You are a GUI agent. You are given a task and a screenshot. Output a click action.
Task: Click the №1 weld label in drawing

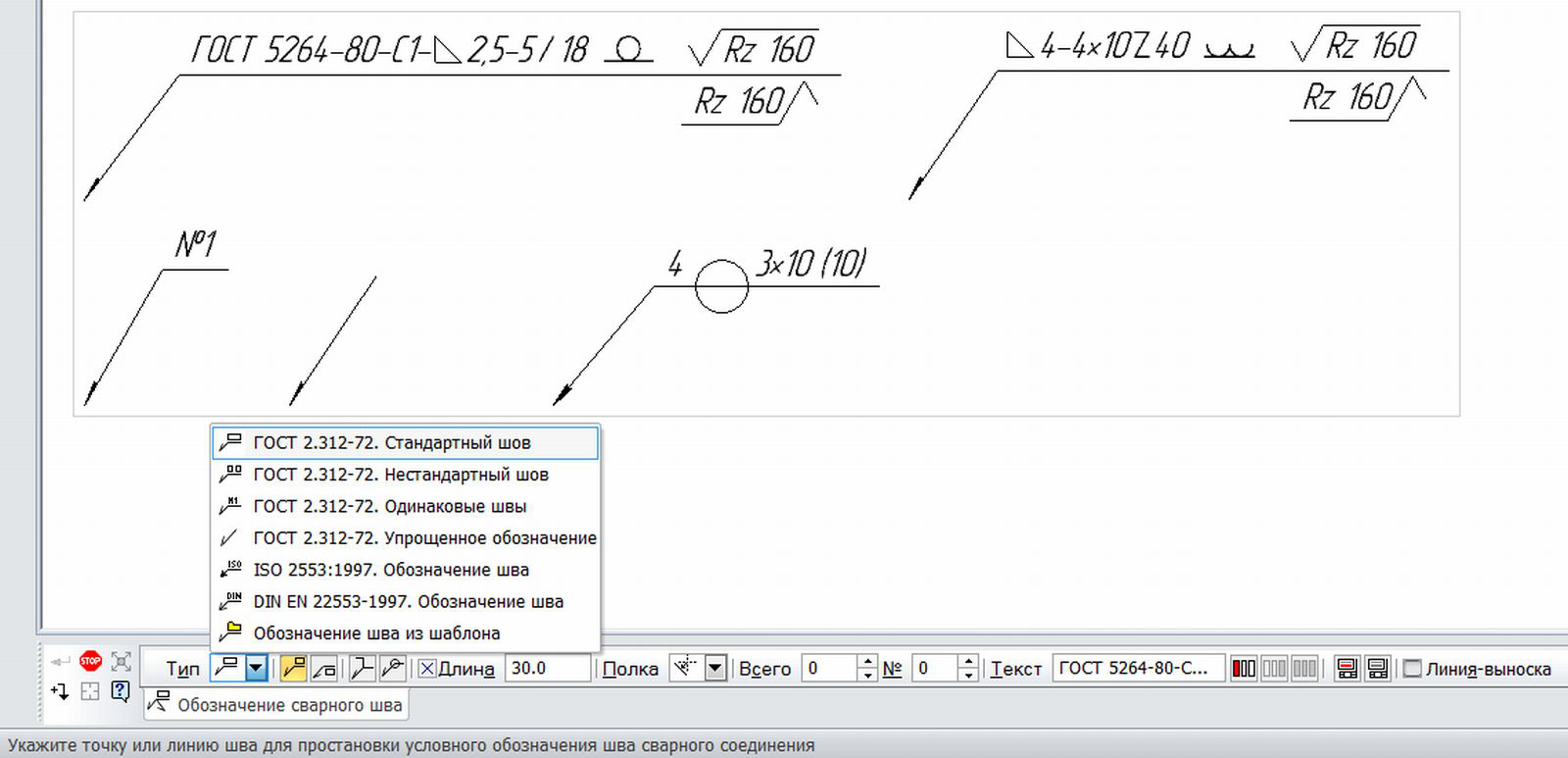click(196, 244)
